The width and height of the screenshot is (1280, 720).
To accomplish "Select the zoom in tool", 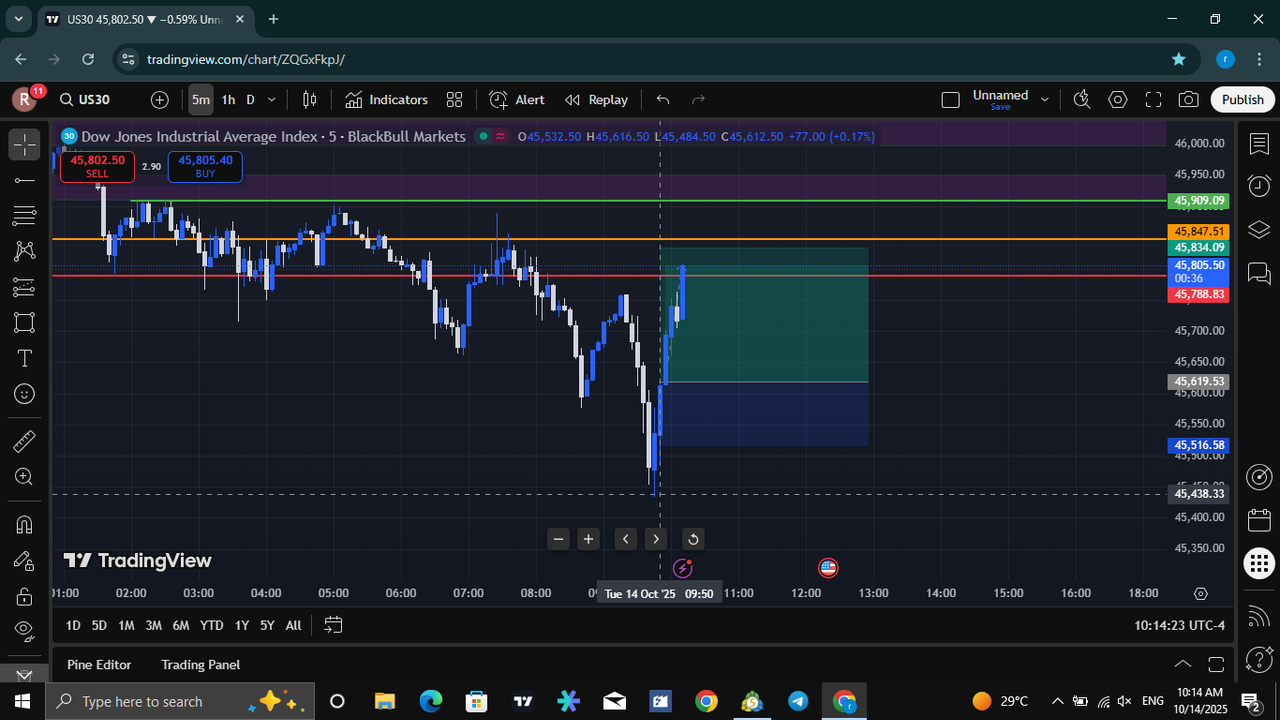I will tap(25, 477).
